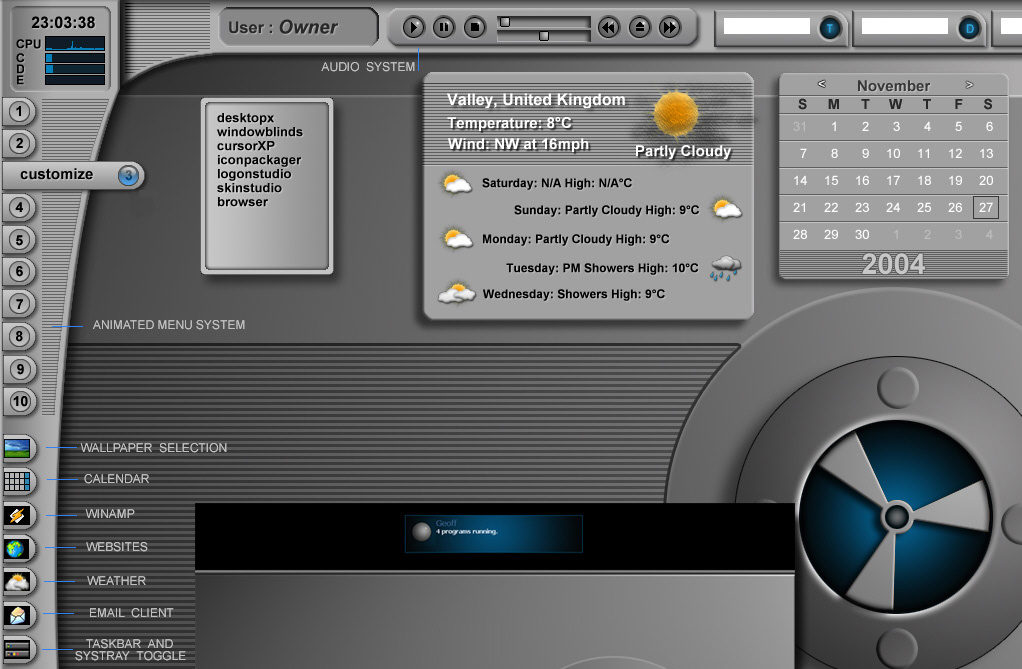Screen dimensions: 1022x669
Task: Click the blue T search button
Action: click(830, 28)
